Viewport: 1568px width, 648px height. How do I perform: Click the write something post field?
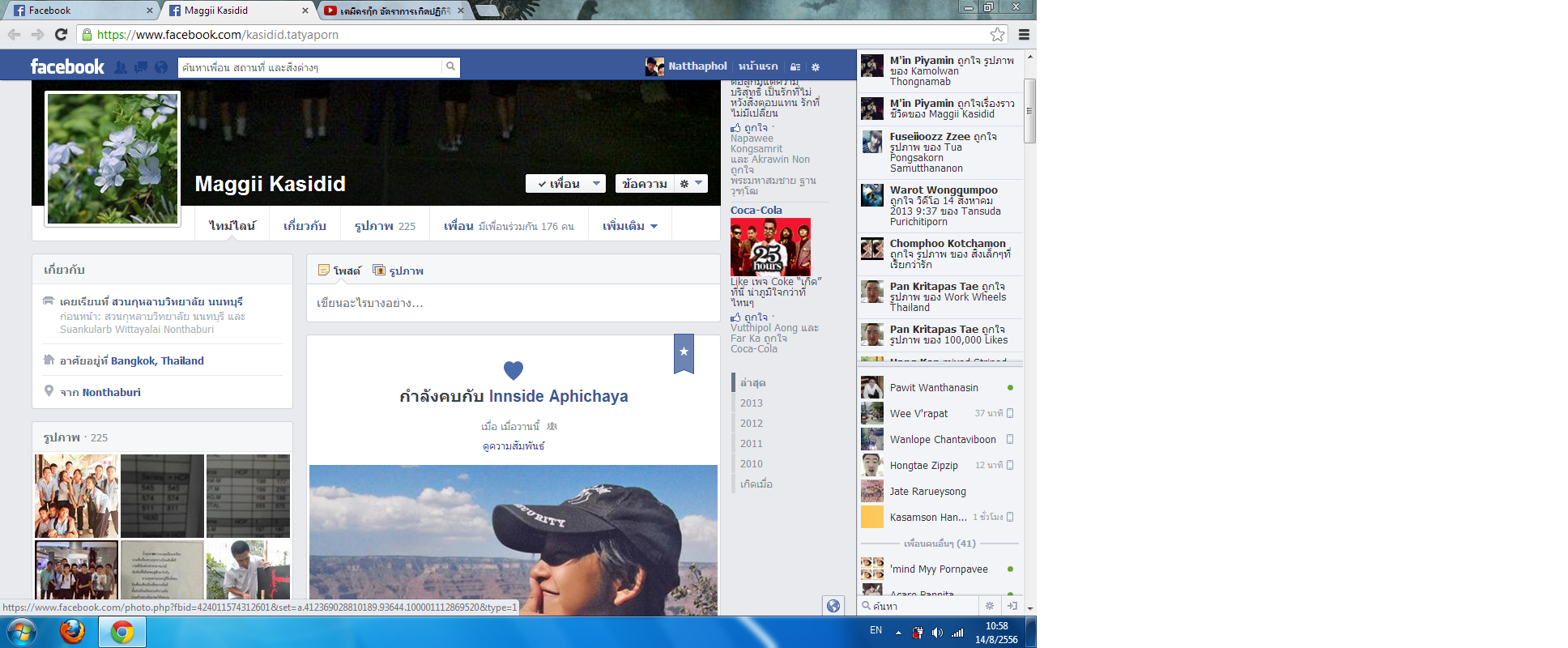click(x=513, y=303)
